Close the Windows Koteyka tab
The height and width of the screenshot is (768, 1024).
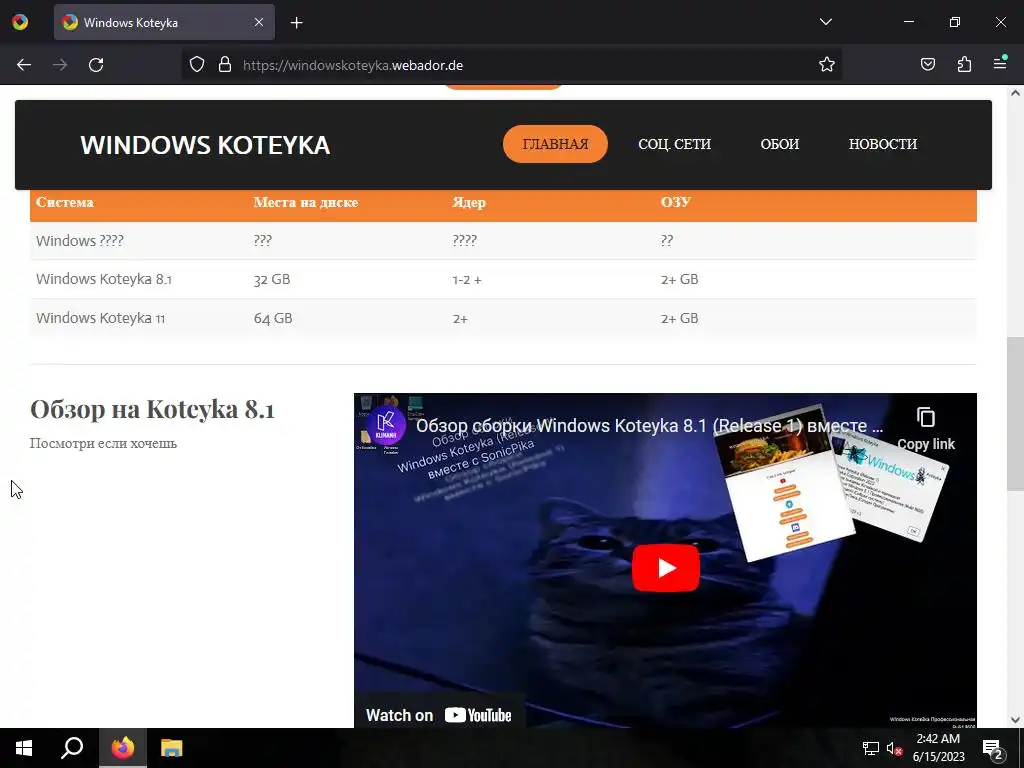[x=259, y=22]
